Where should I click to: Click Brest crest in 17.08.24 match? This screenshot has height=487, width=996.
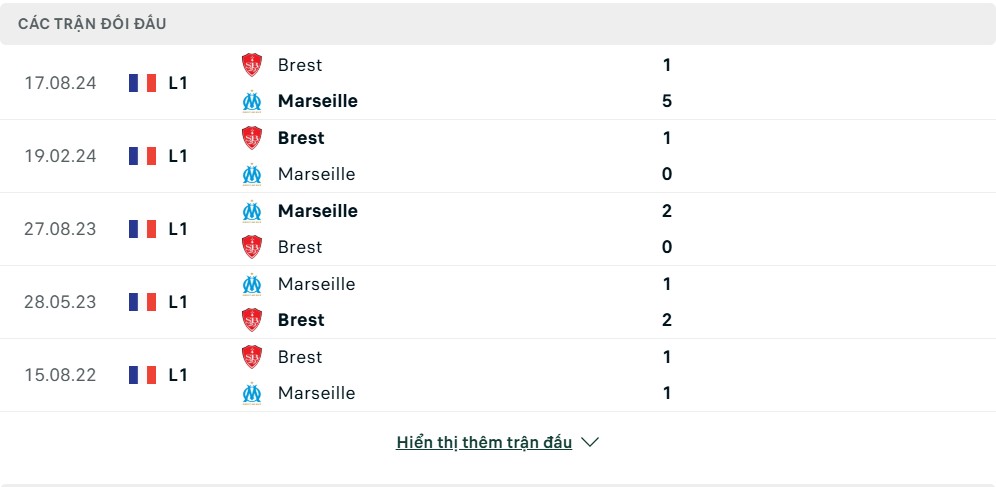[252, 65]
